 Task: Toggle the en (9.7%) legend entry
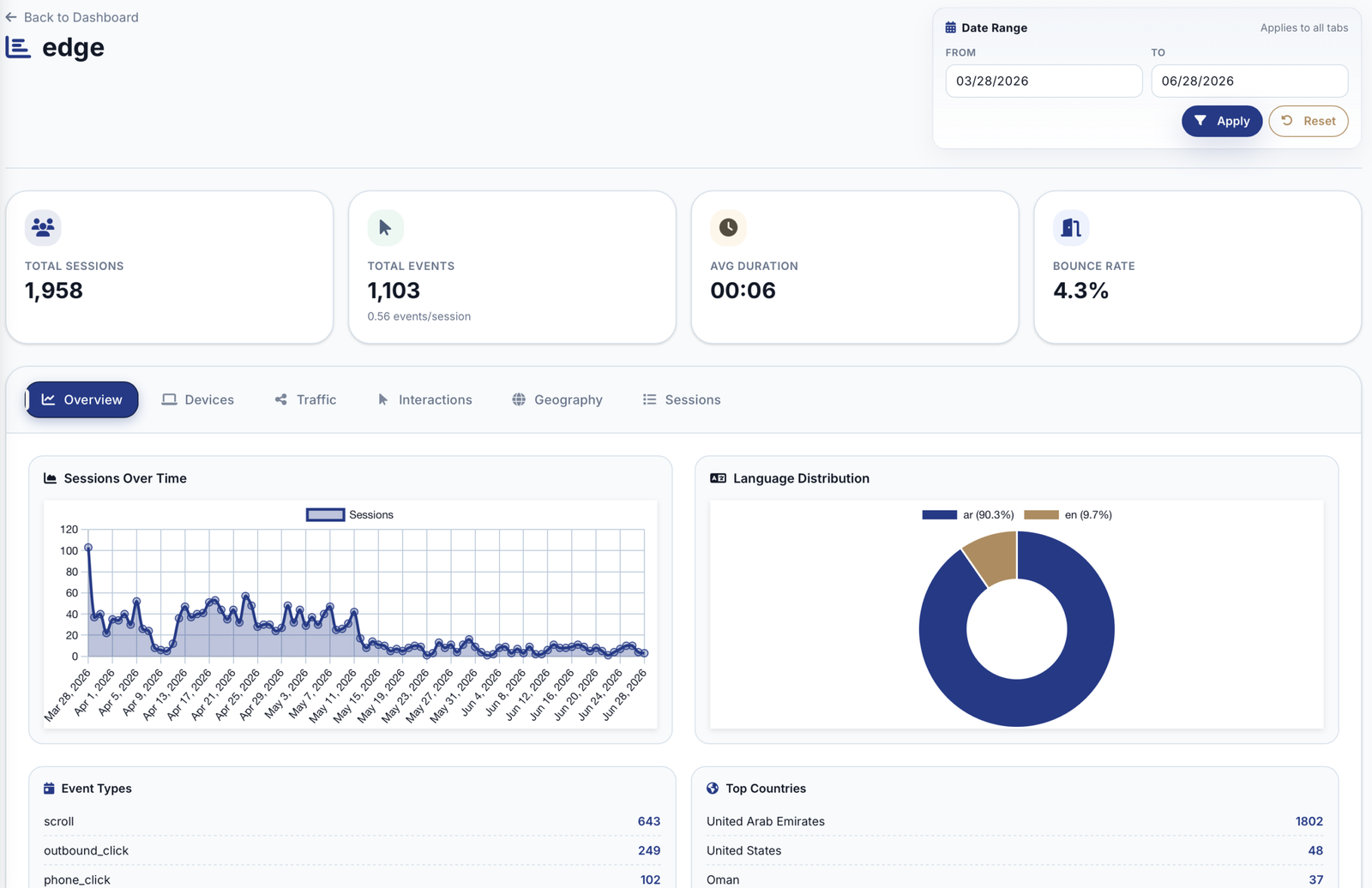coord(1068,515)
